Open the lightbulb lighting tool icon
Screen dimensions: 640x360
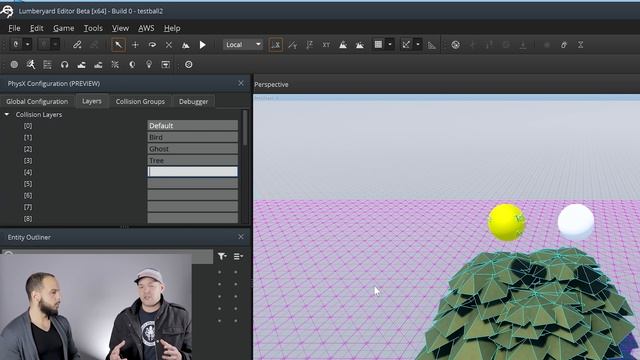pyautogui.click(x=149, y=64)
